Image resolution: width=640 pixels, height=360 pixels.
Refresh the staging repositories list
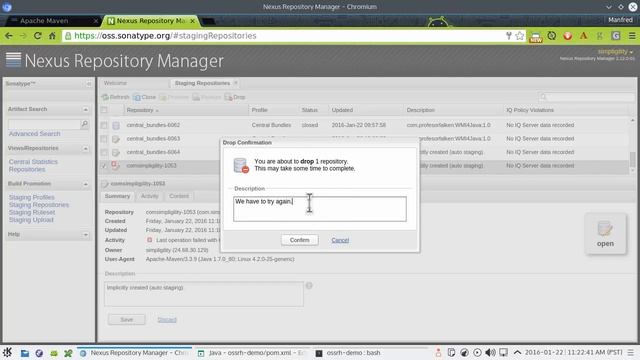point(116,97)
